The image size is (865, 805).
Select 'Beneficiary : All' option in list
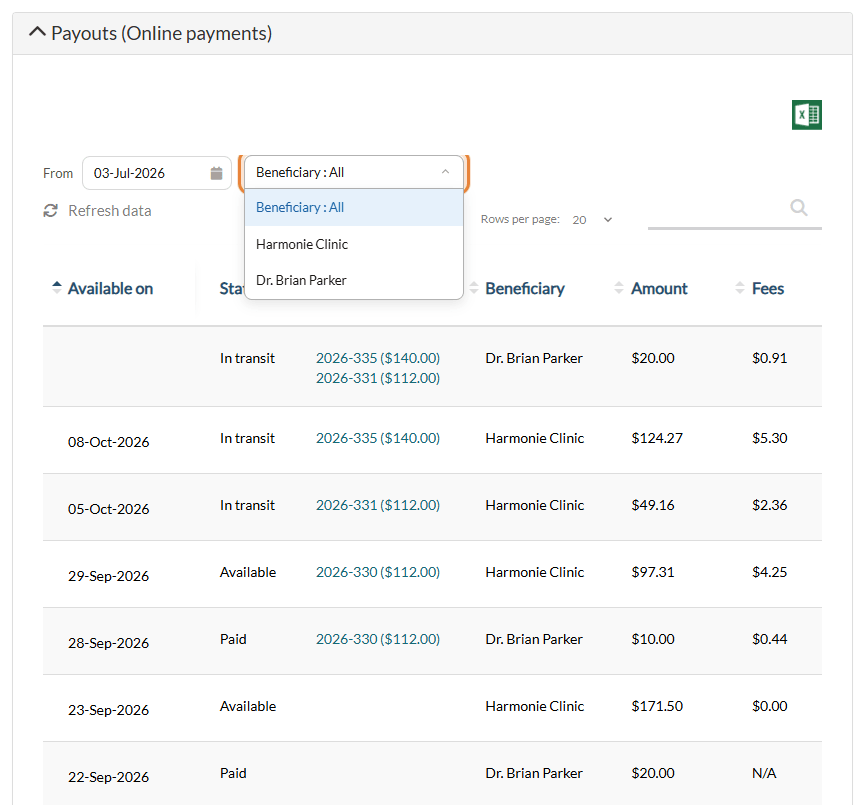[354, 207]
